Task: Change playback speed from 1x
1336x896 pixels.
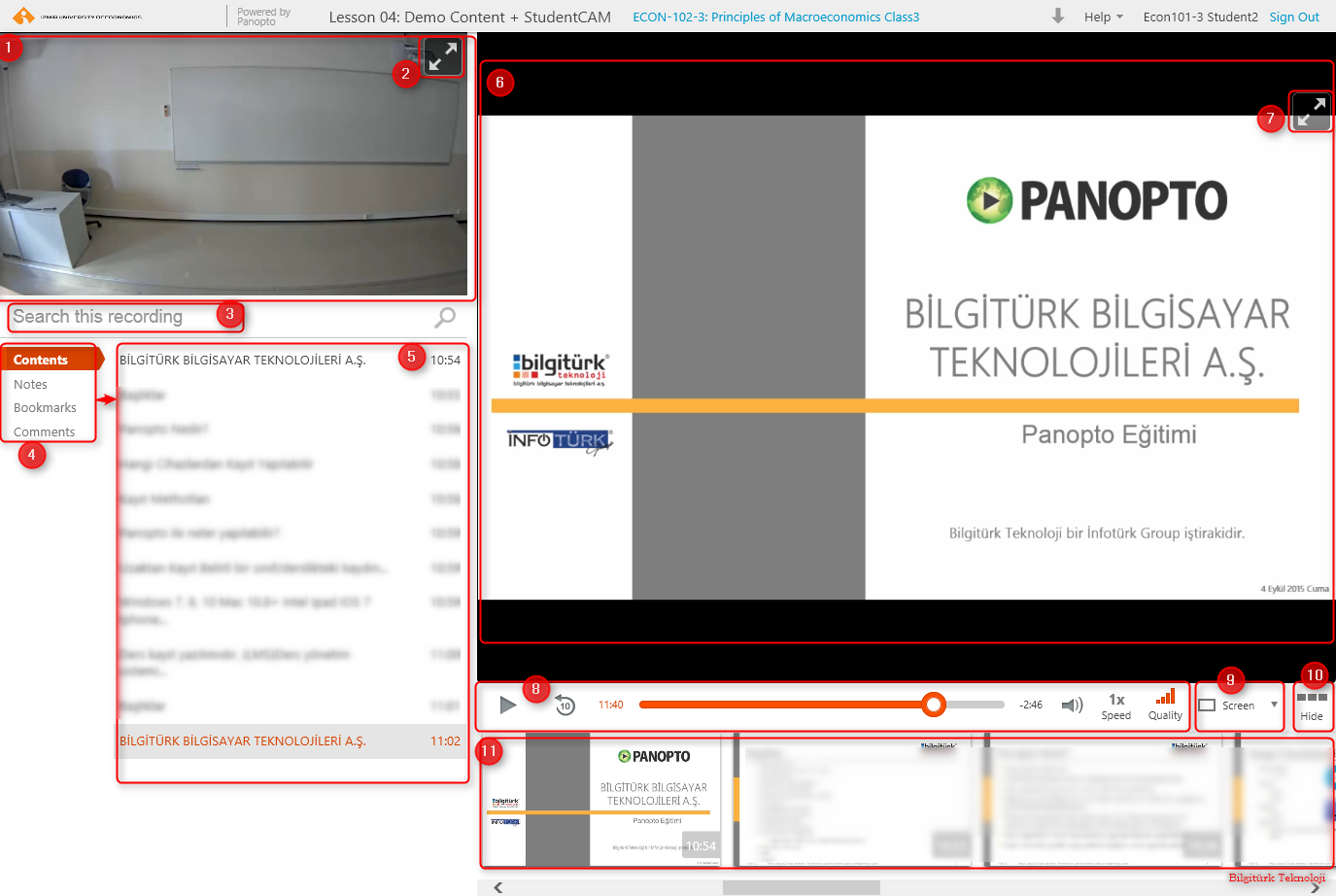Action: [1116, 706]
